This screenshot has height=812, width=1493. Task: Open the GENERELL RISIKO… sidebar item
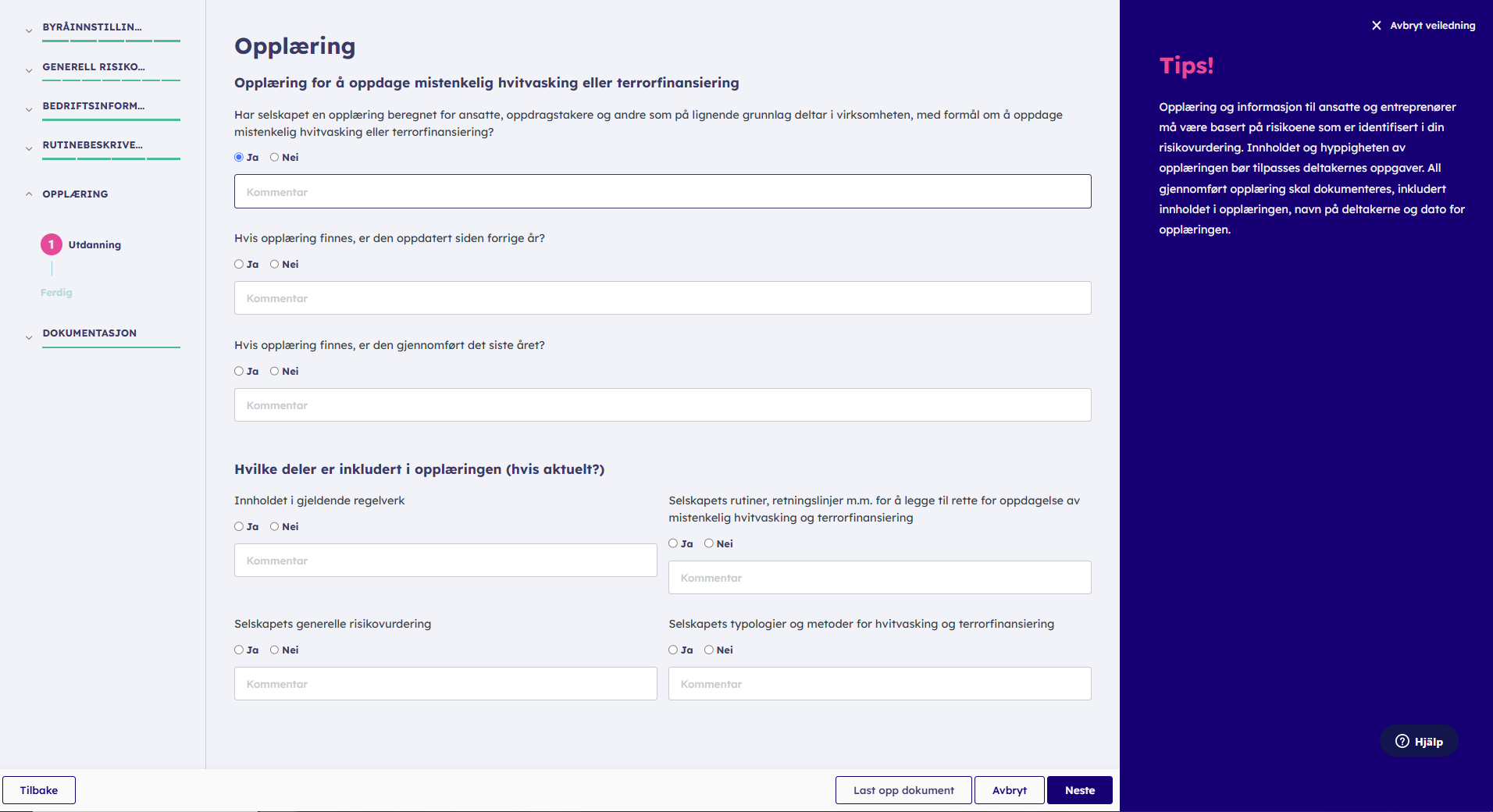[x=94, y=67]
